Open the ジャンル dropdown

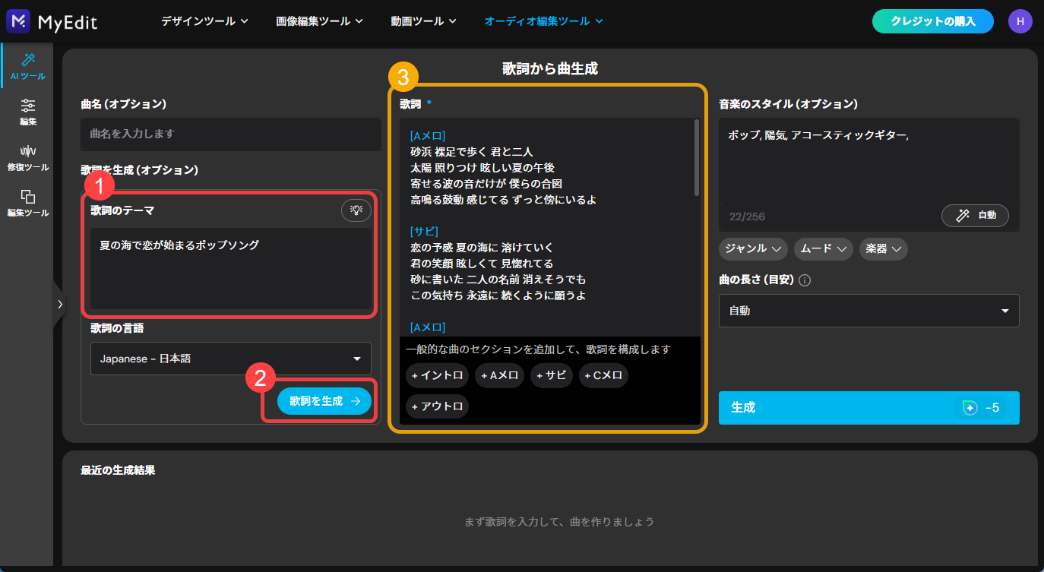753,249
